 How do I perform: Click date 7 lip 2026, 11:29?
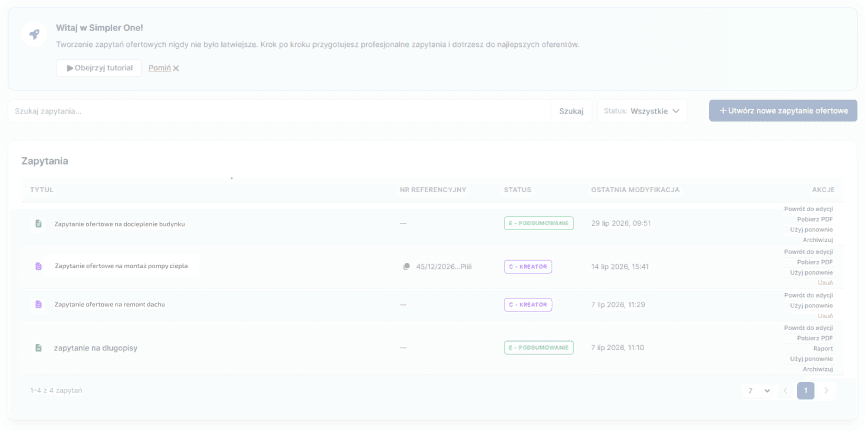point(618,305)
